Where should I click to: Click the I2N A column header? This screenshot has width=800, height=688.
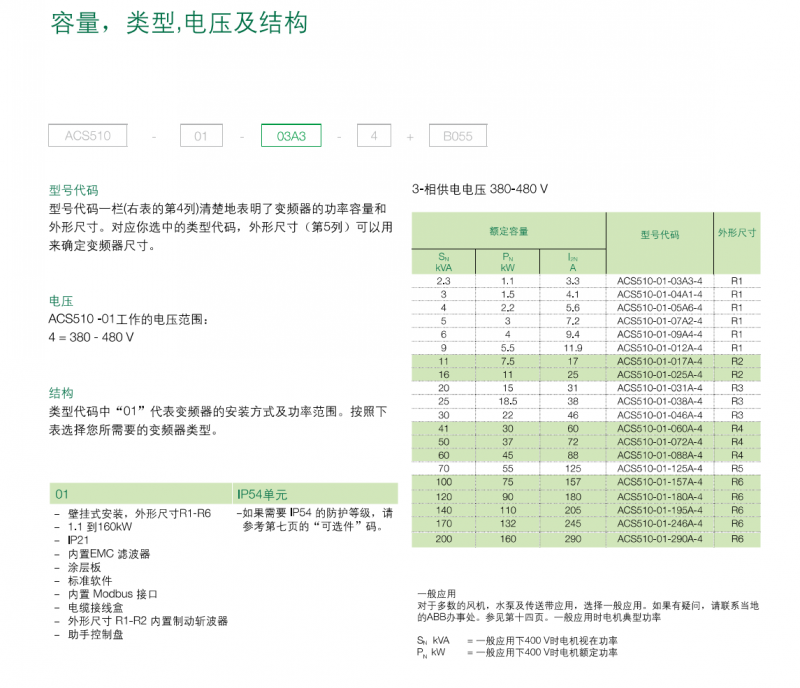pyautogui.click(x=572, y=262)
